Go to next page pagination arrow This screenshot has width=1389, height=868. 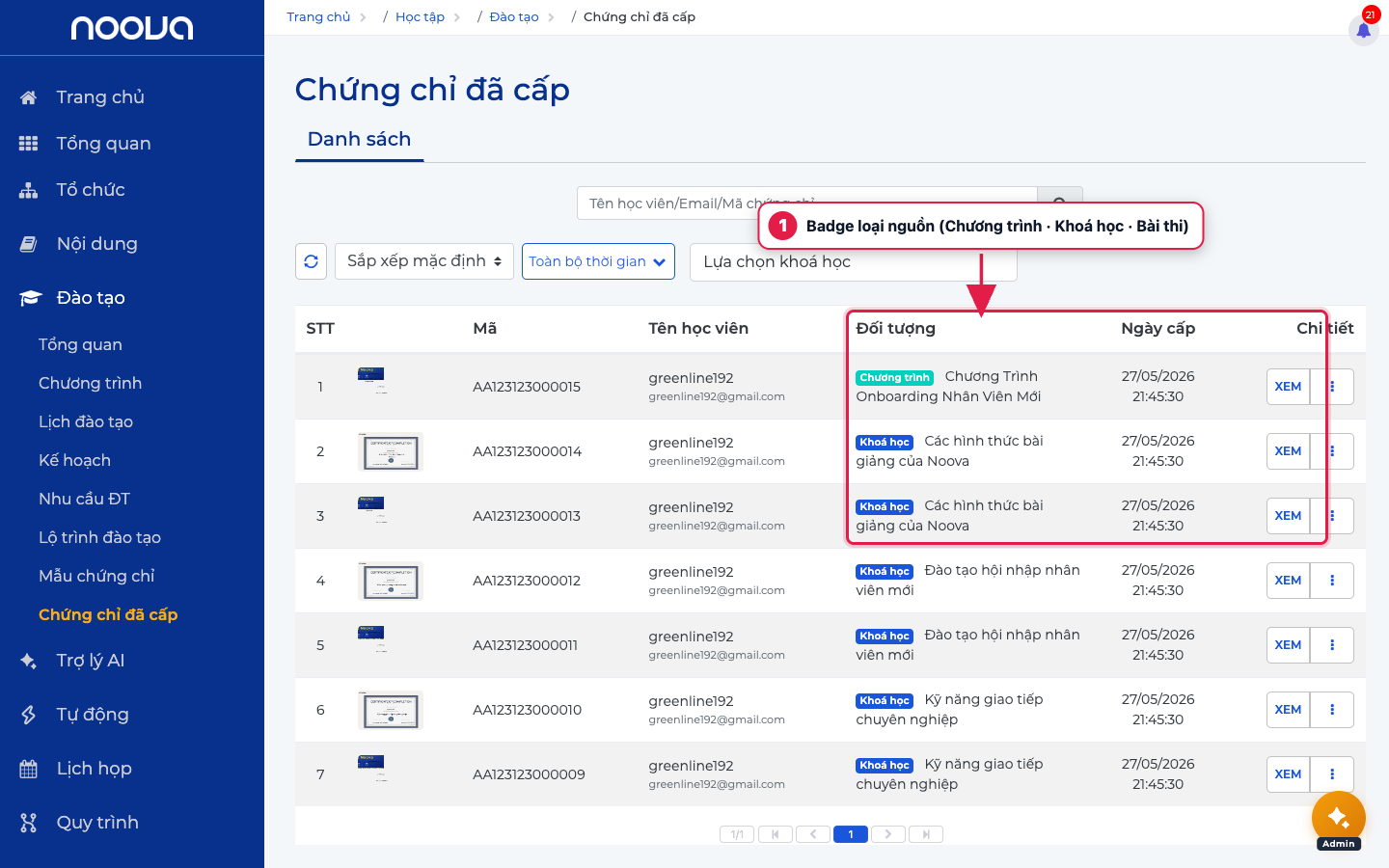pos(888,834)
